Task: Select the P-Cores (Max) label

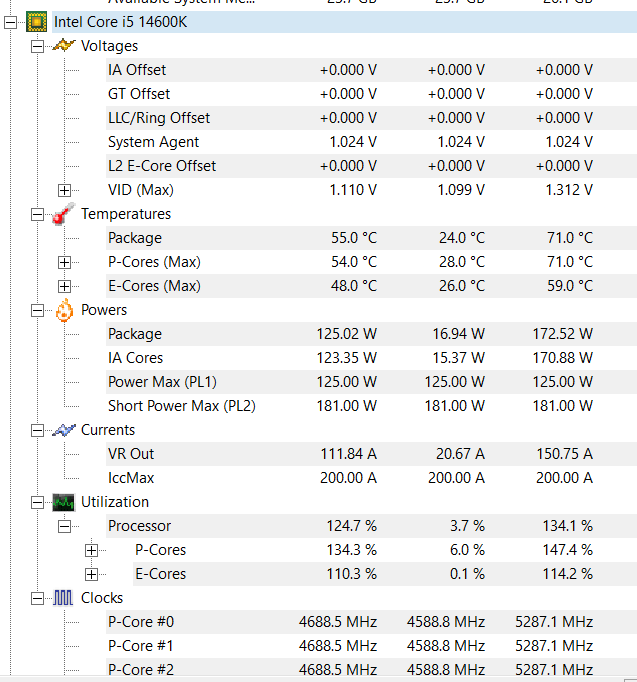Action: 154,262
